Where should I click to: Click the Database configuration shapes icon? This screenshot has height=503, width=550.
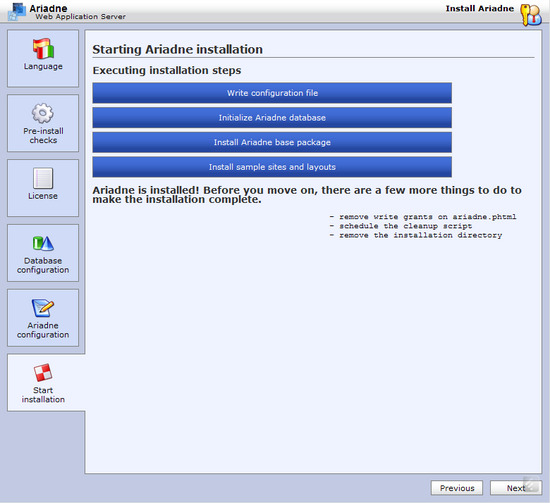[x=43, y=243]
